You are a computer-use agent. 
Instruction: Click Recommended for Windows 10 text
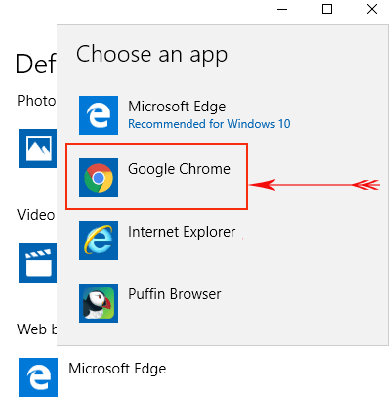209,124
